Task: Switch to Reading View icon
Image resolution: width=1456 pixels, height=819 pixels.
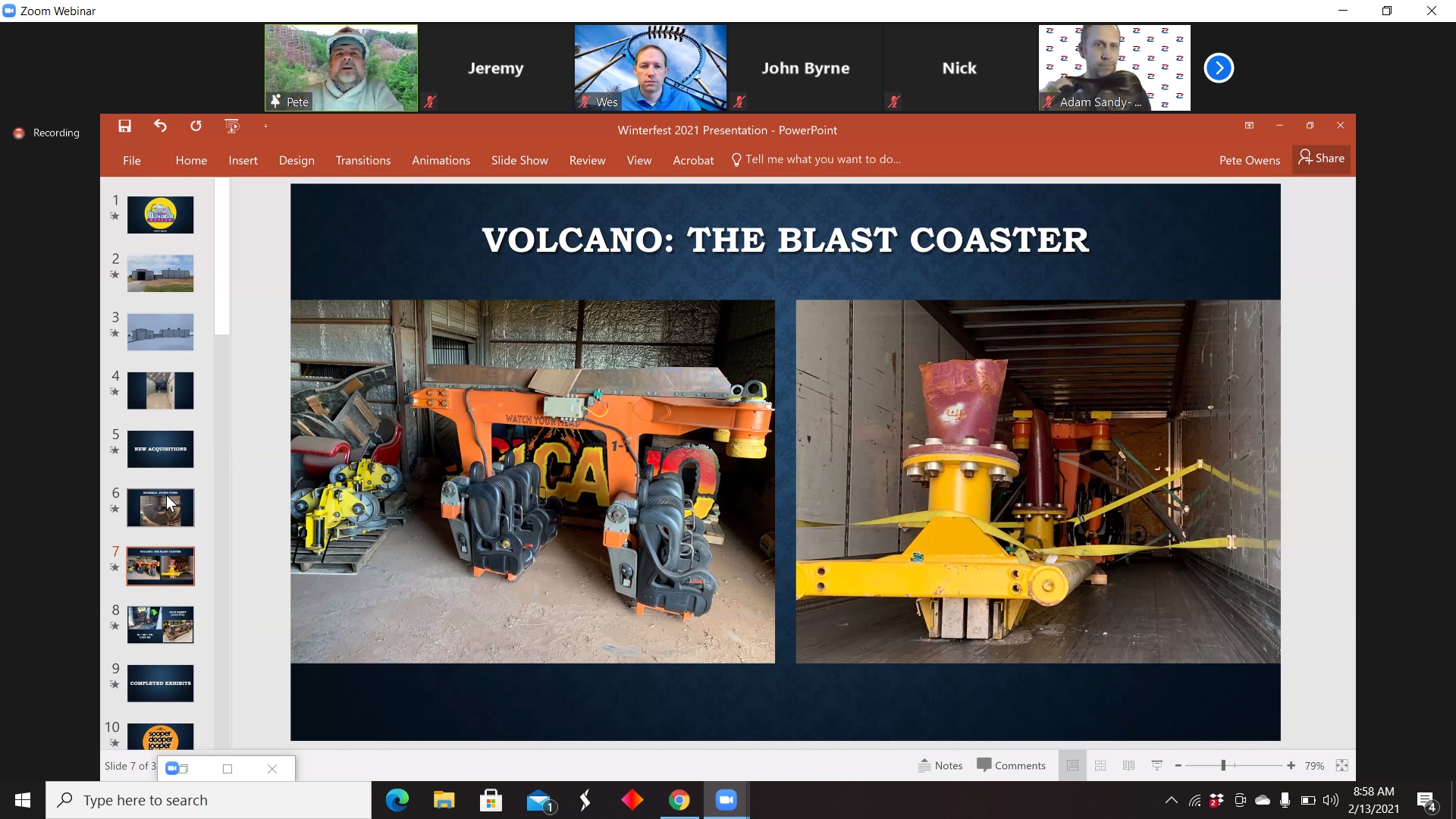Action: (1128, 766)
